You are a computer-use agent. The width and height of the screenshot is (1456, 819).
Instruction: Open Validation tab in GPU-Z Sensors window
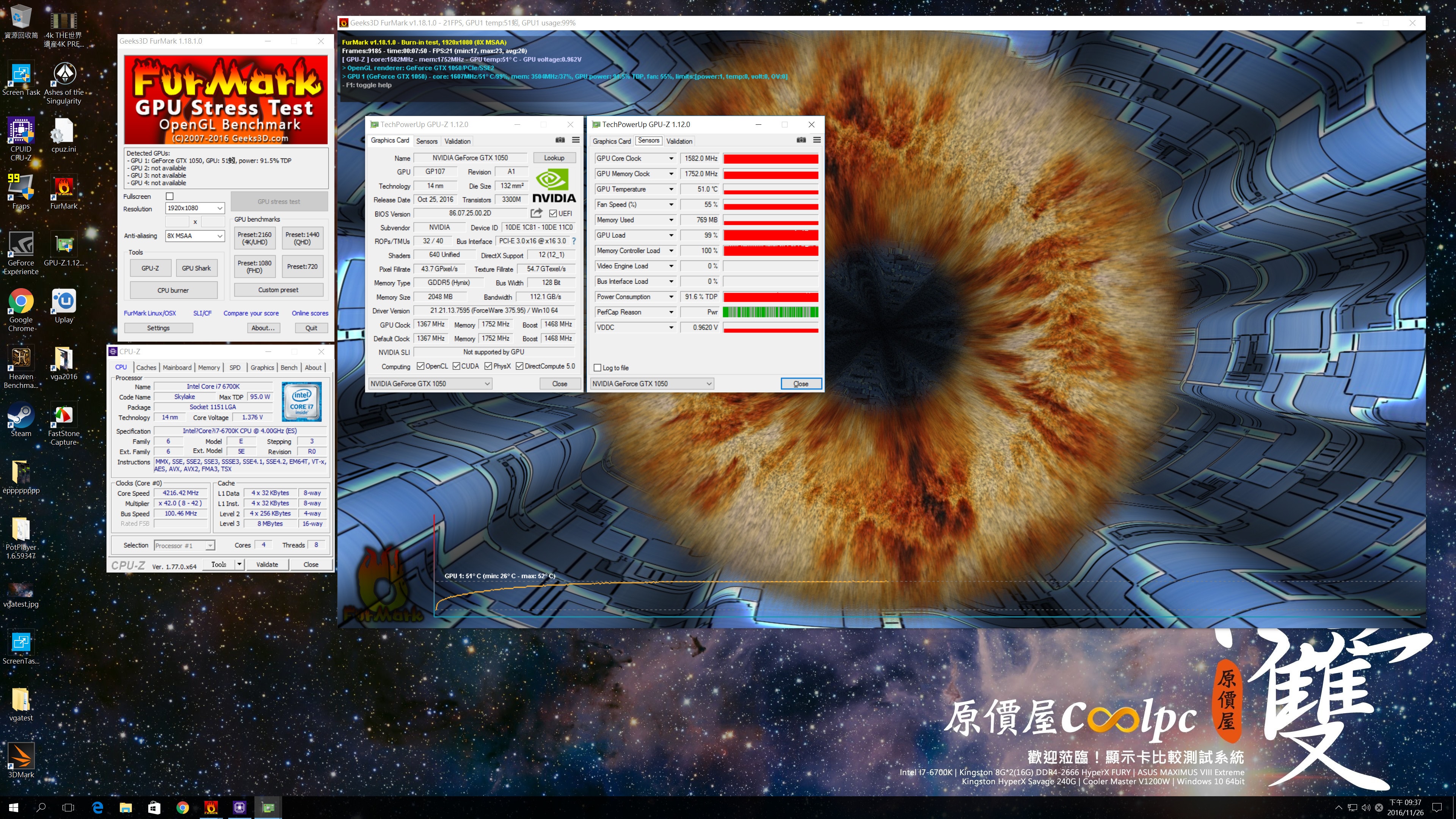click(679, 141)
